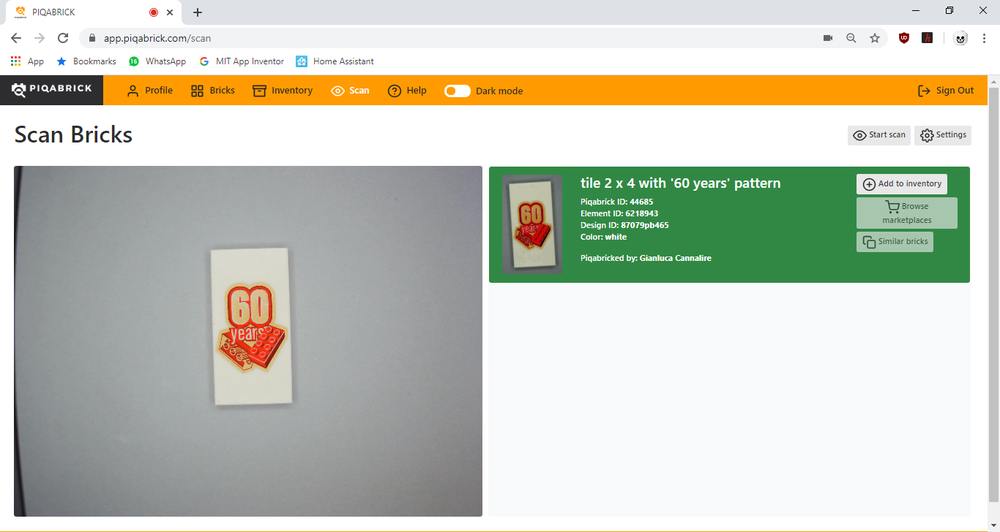Click the address bar URL
The image size is (1000, 532).
tap(157, 38)
